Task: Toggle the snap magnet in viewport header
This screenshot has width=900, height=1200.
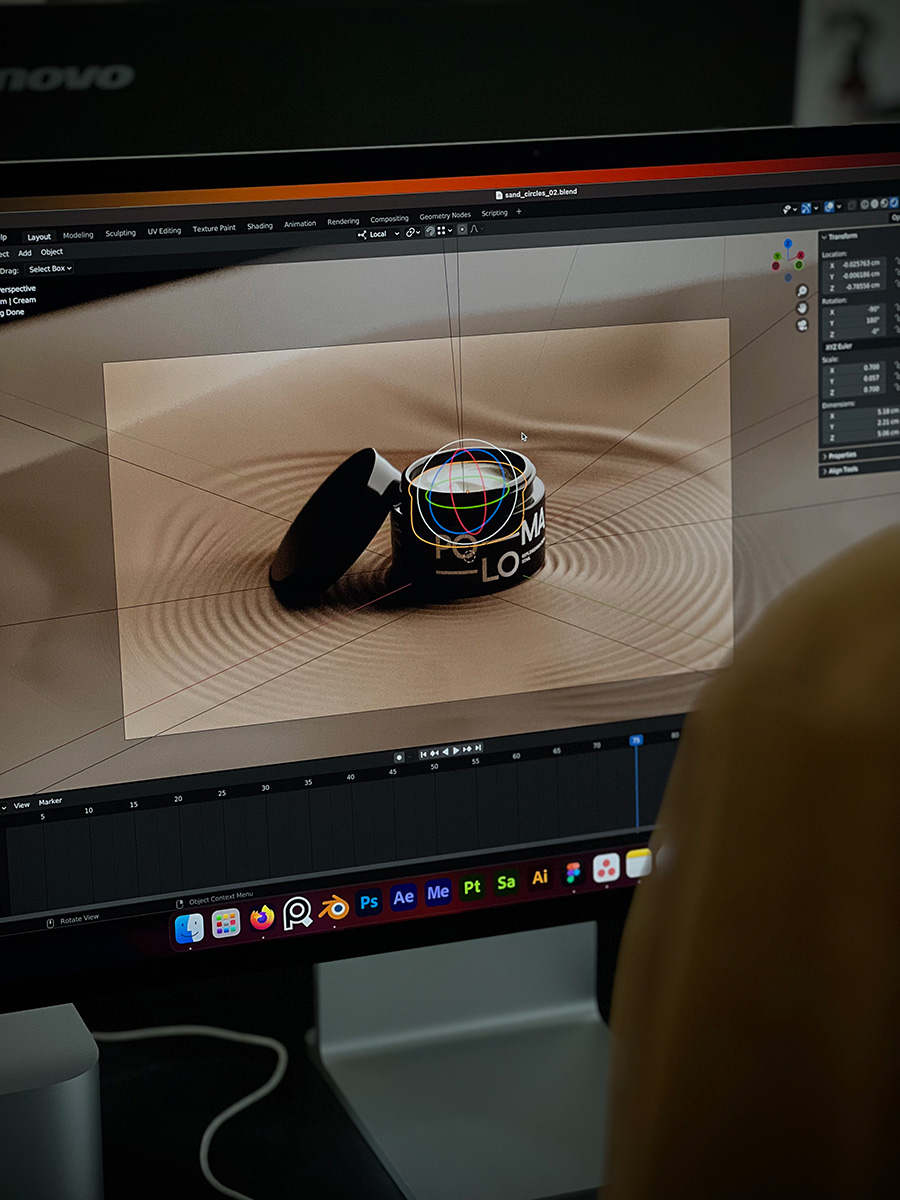Action: point(430,231)
